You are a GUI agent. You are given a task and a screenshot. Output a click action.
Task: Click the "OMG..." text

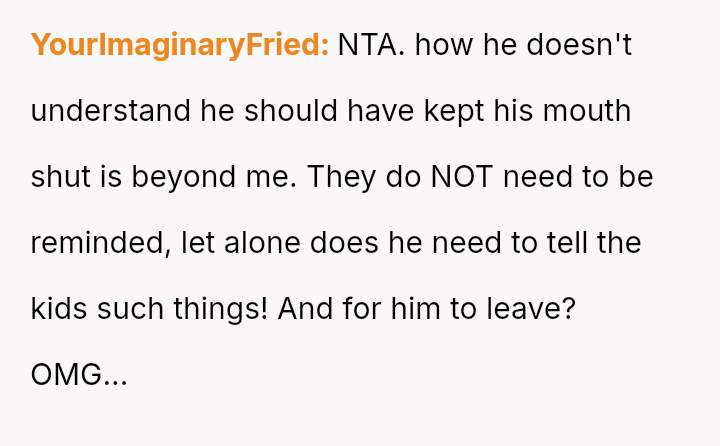[79, 375]
